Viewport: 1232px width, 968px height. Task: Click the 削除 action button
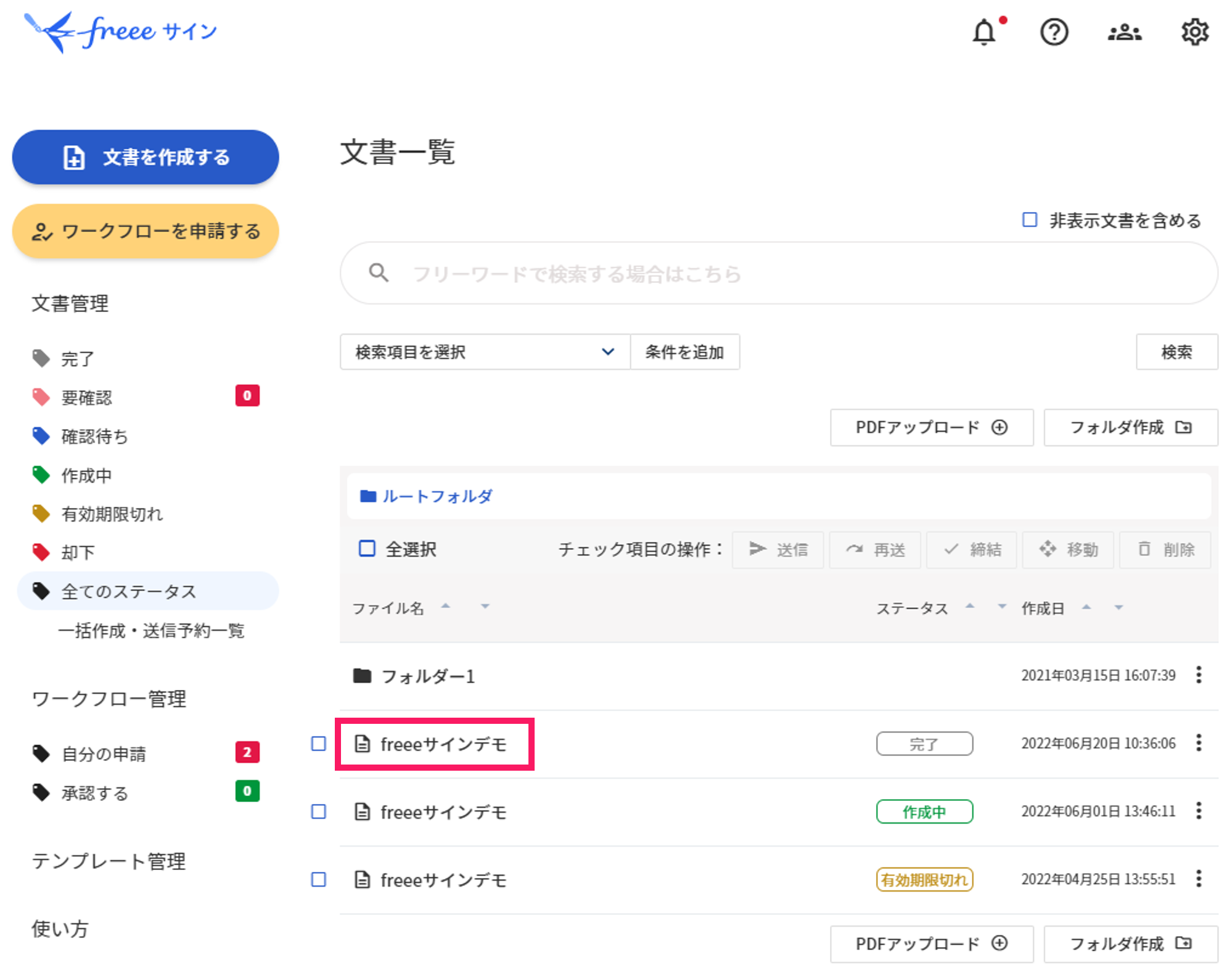tap(1165, 549)
